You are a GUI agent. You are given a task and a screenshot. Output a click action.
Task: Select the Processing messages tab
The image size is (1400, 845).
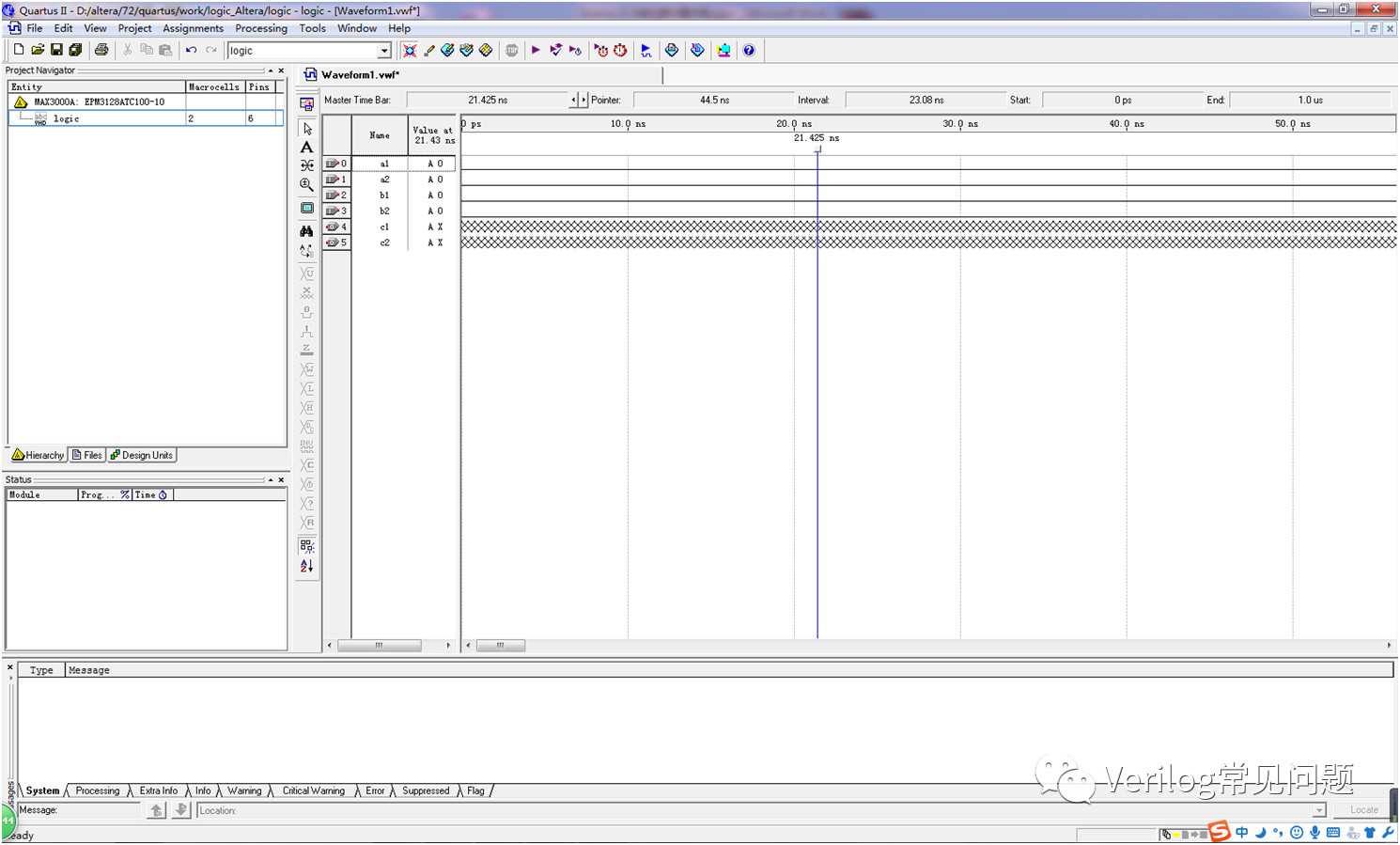[98, 790]
